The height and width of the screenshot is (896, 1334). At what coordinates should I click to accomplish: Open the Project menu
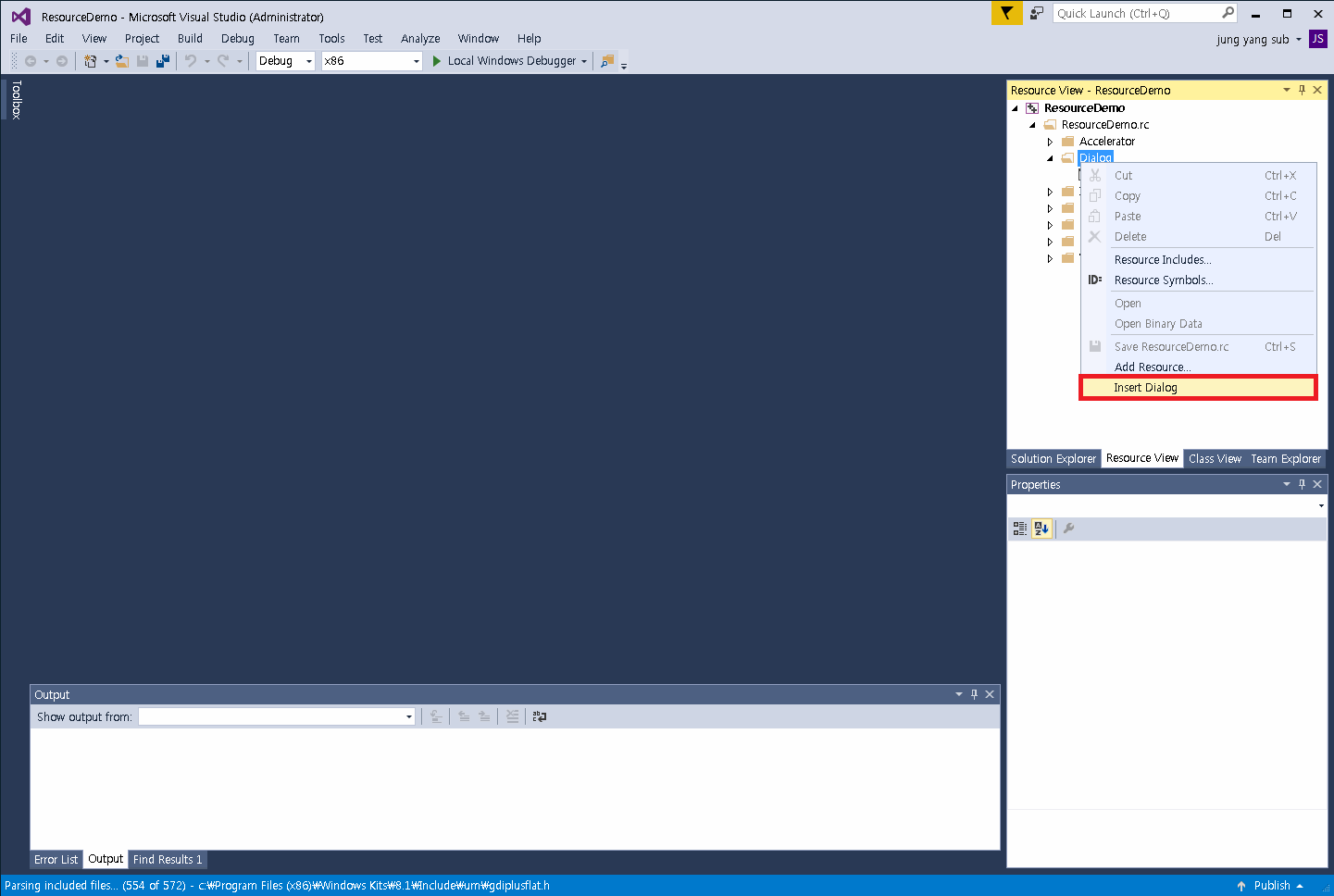coord(142,39)
